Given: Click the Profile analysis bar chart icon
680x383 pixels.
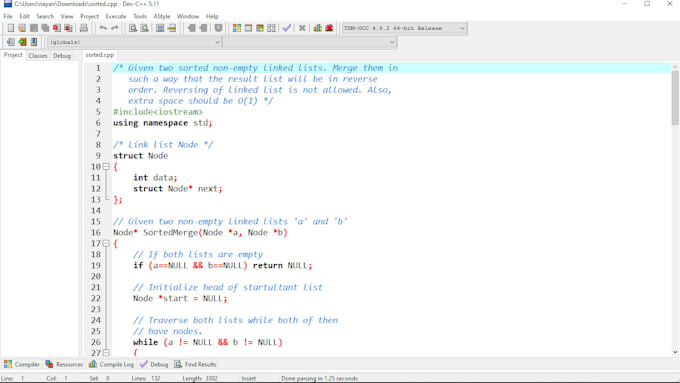Looking at the screenshot, I should (317, 28).
